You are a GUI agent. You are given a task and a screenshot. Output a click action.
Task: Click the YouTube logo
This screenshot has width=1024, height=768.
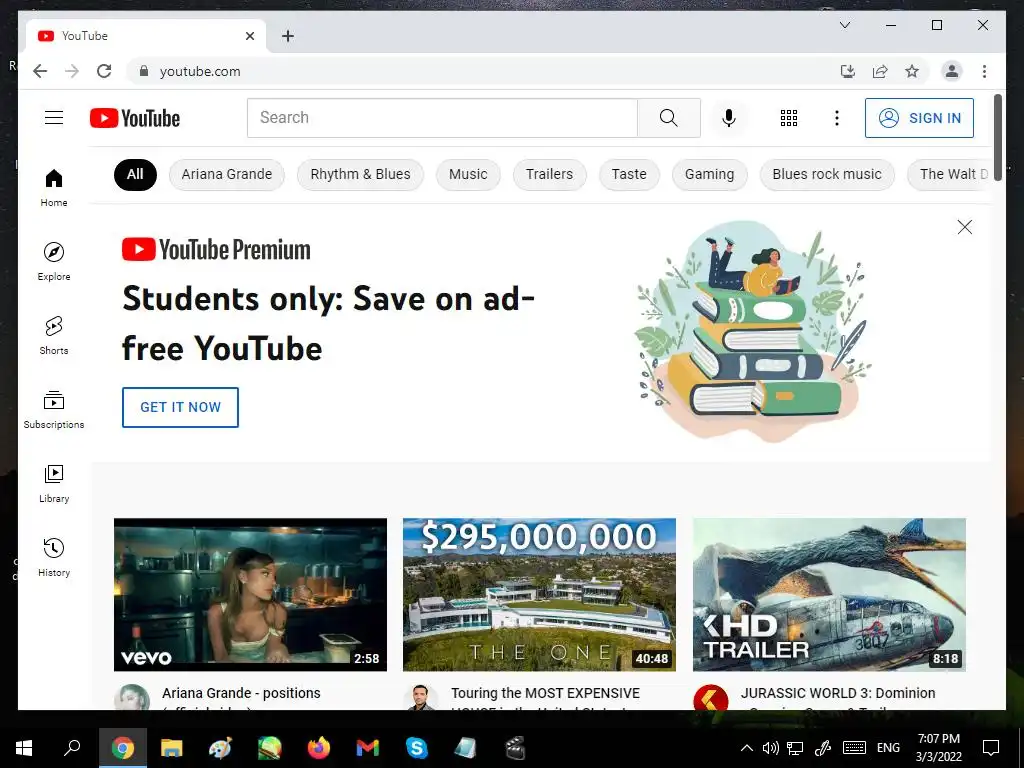[135, 118]
